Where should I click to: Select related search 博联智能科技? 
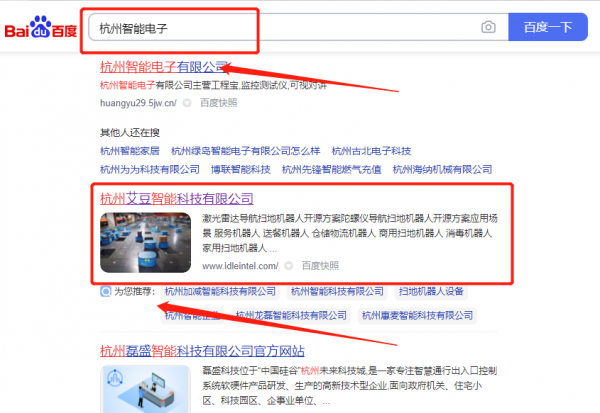(x=241, y=169)
